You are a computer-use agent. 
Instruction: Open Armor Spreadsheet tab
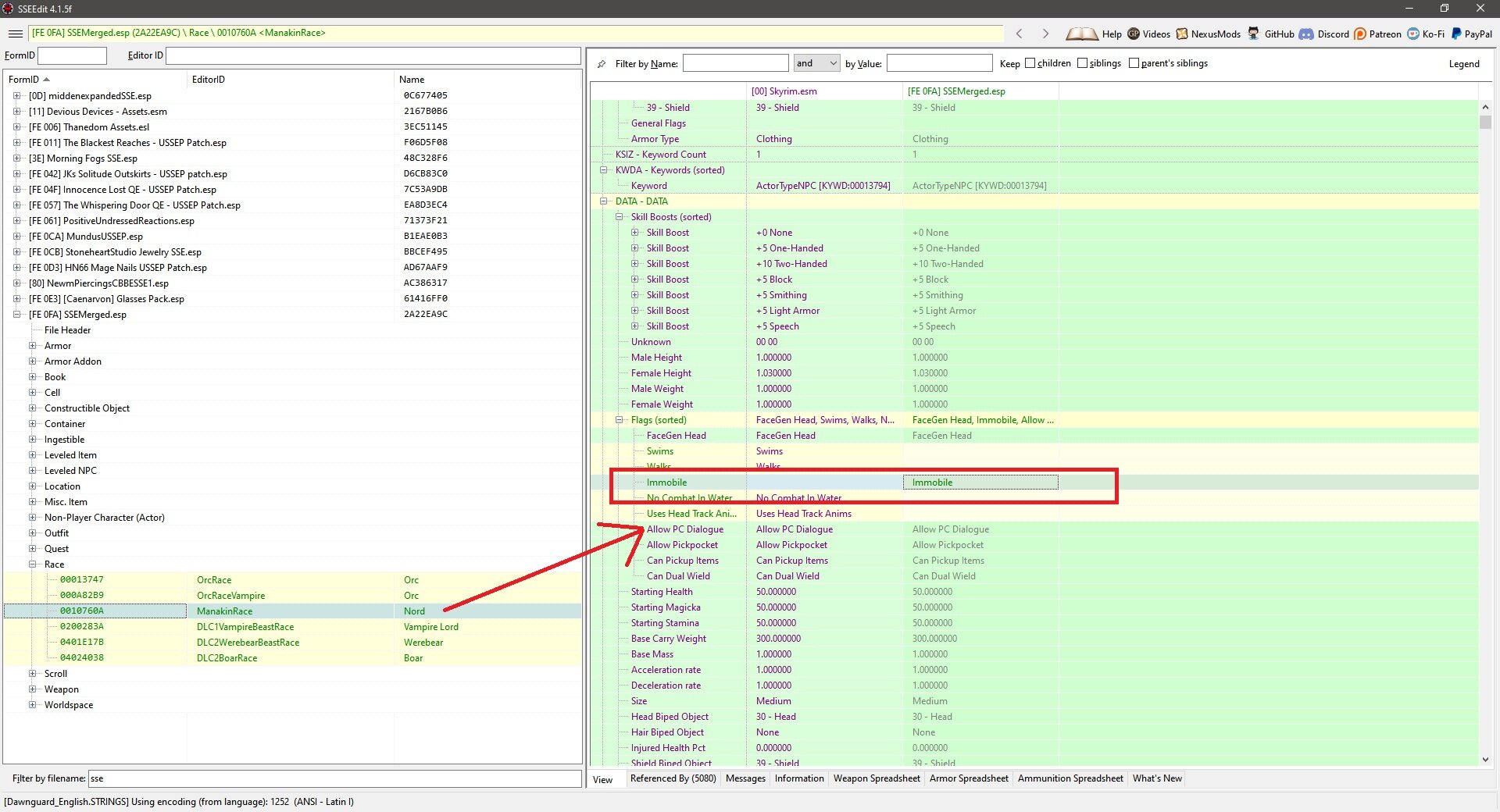pyautogui.click(x=969, y=778)
